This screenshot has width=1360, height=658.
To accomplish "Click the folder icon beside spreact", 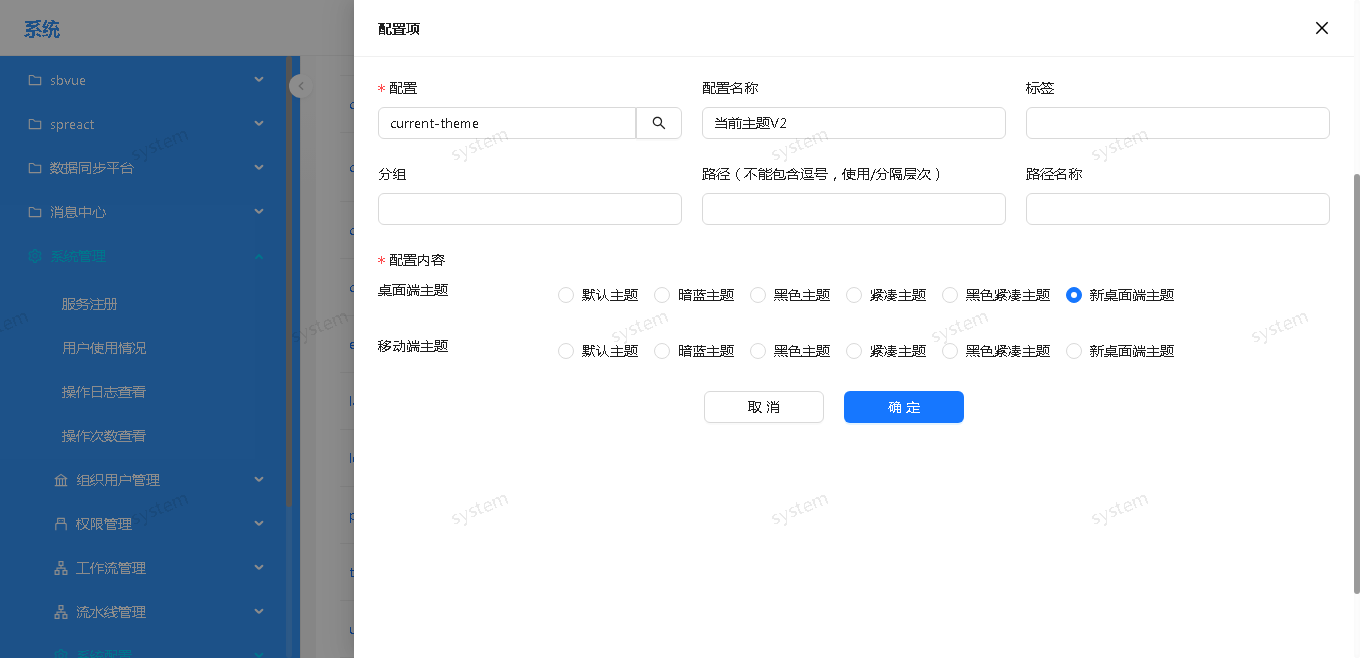I will (x=35, y=124).
